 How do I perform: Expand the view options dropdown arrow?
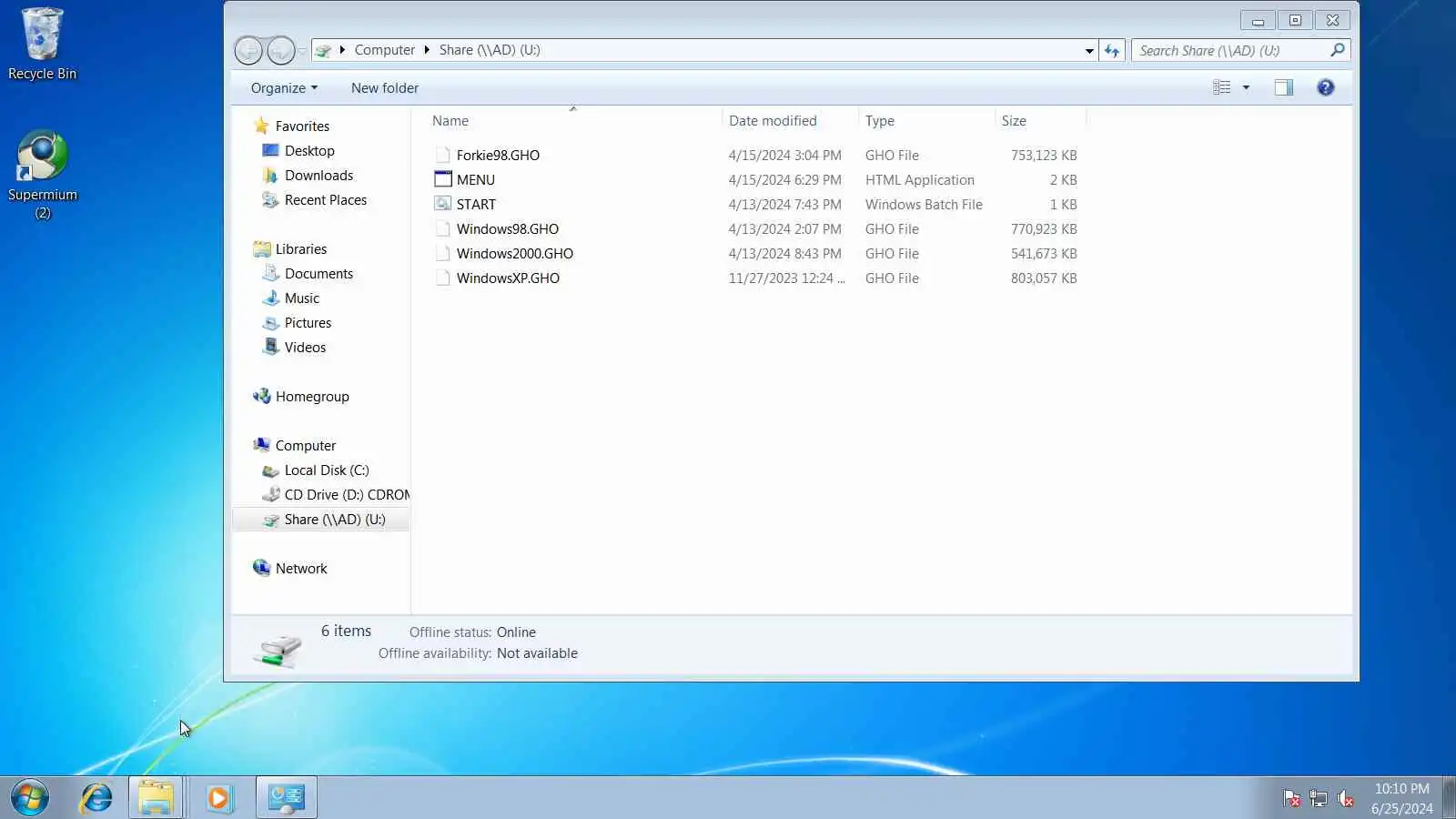click(x=1246, y=87)
